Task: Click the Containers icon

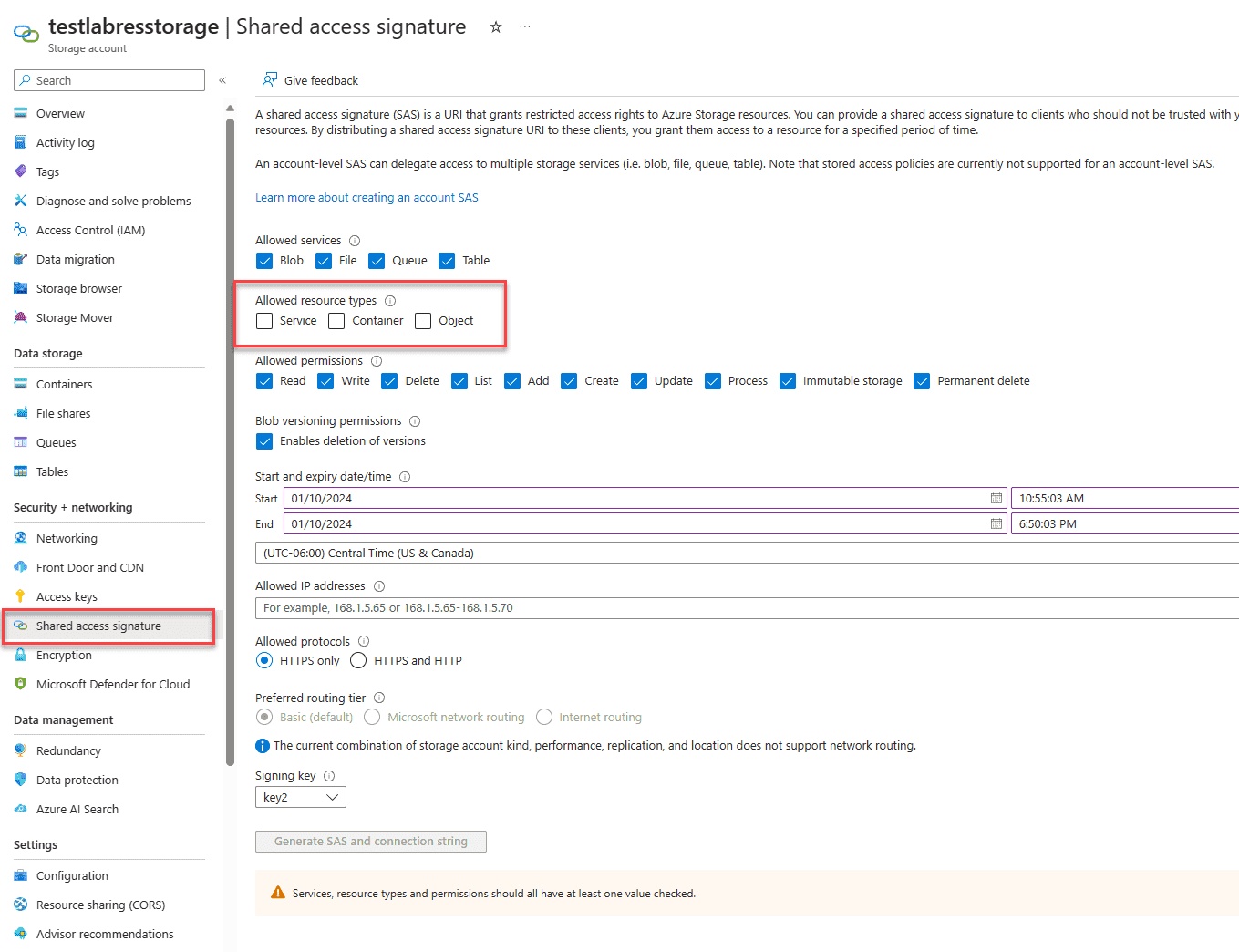Action: (20, 384)
